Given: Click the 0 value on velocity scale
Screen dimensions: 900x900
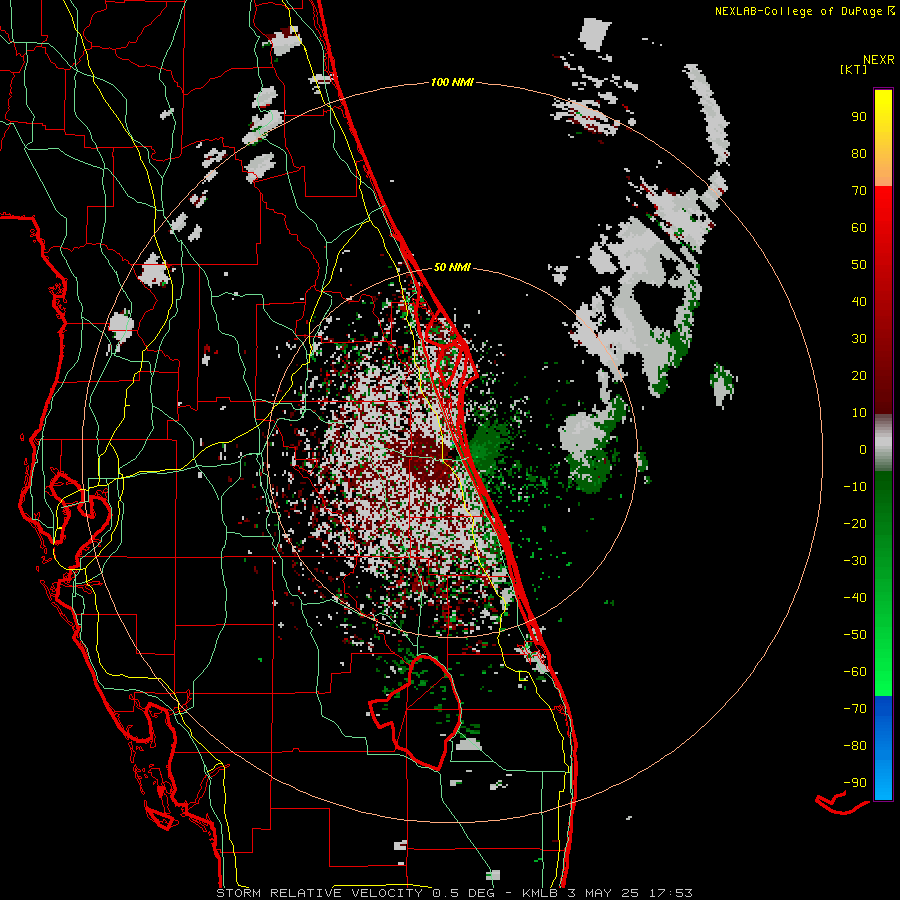Looking at the screenshot, I should point(863,450).
